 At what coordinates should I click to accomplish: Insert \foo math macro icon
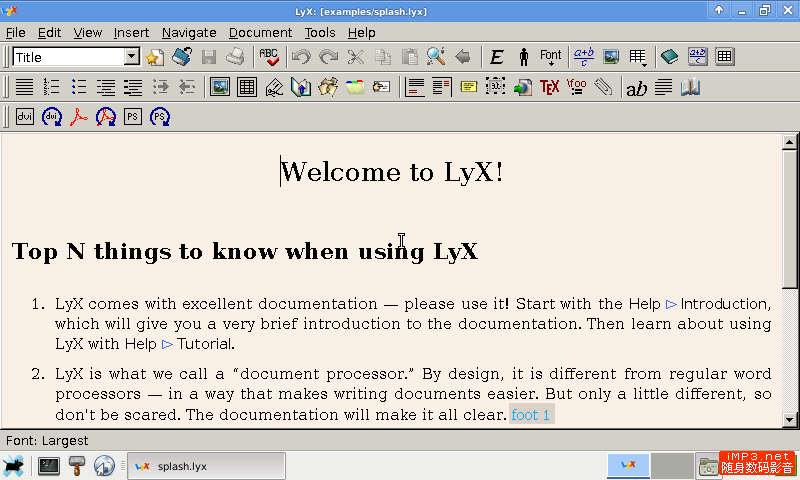[x=577, y=86]
